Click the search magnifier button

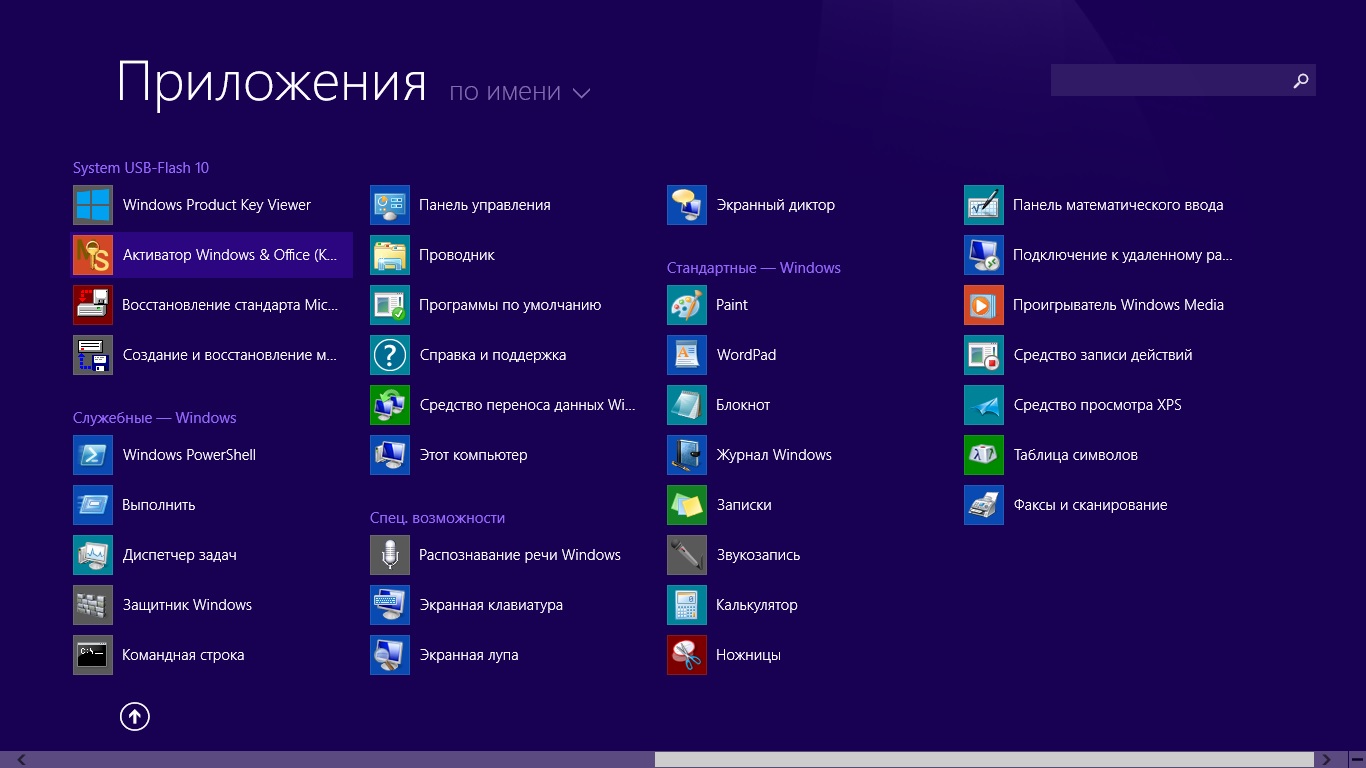coord(1301,80)
